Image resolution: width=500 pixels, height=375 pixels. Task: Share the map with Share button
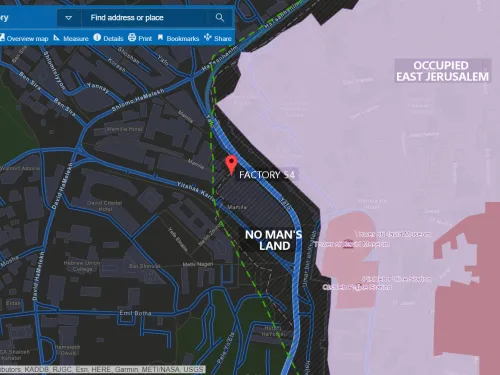coord(218,38)
